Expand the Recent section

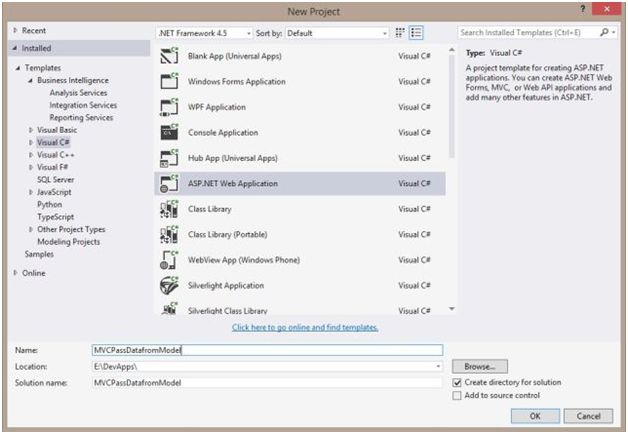(15, 30)
